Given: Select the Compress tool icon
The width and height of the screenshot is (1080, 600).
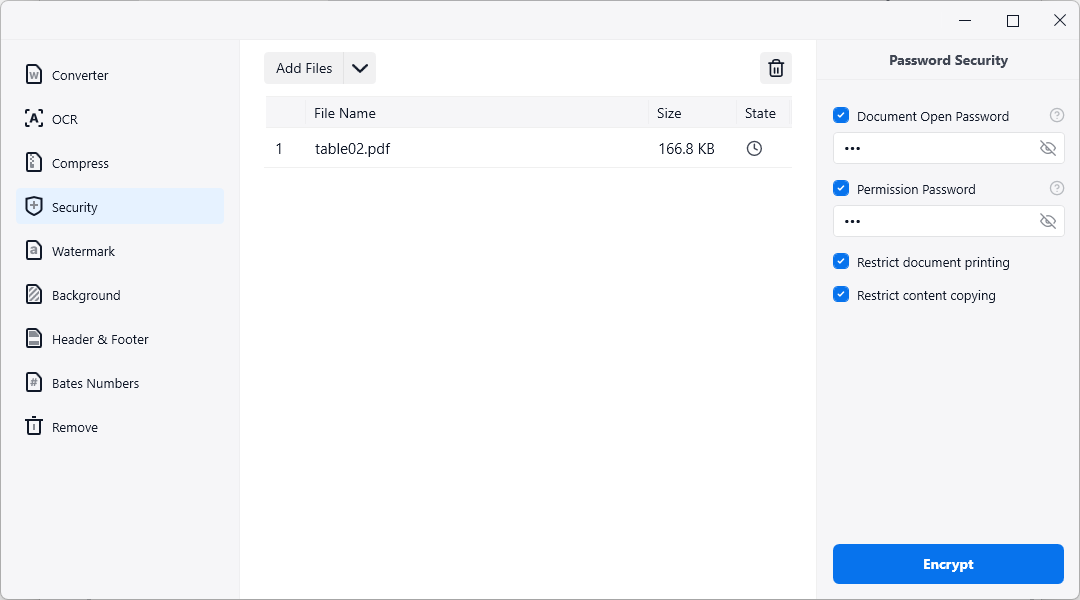Looking at the screenshot, I should tap(34, 163).
